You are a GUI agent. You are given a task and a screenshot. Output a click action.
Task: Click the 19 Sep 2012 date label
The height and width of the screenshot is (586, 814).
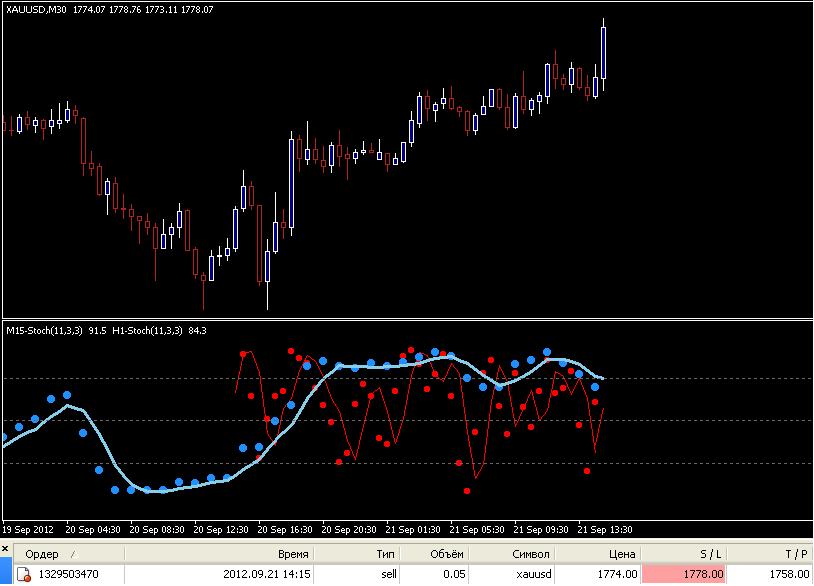[28, 529]
